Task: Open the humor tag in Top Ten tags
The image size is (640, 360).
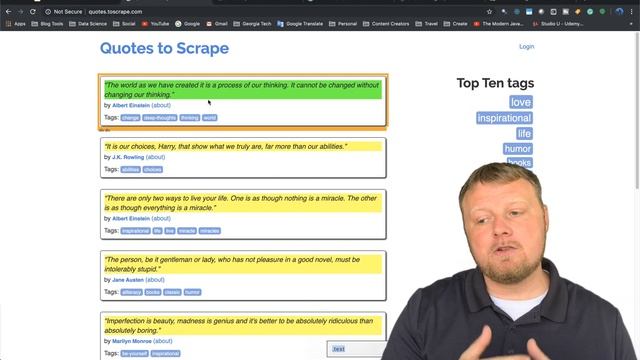Action: pyautogui.click(x=518, y=149)
